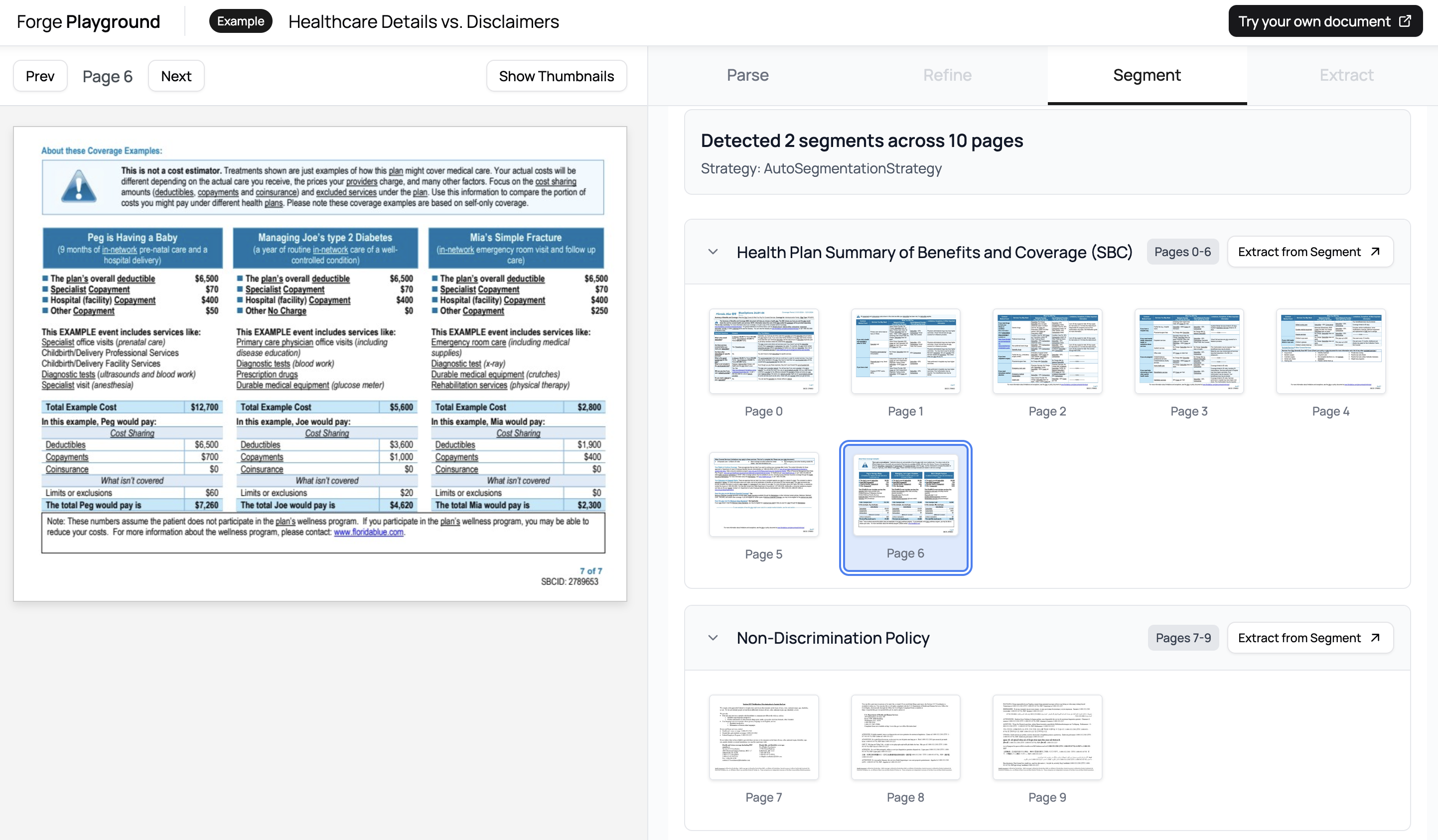Switch to the Parse tab
Image resolution: width=1438 pixels, height=840 pixels.
[747, 75]
